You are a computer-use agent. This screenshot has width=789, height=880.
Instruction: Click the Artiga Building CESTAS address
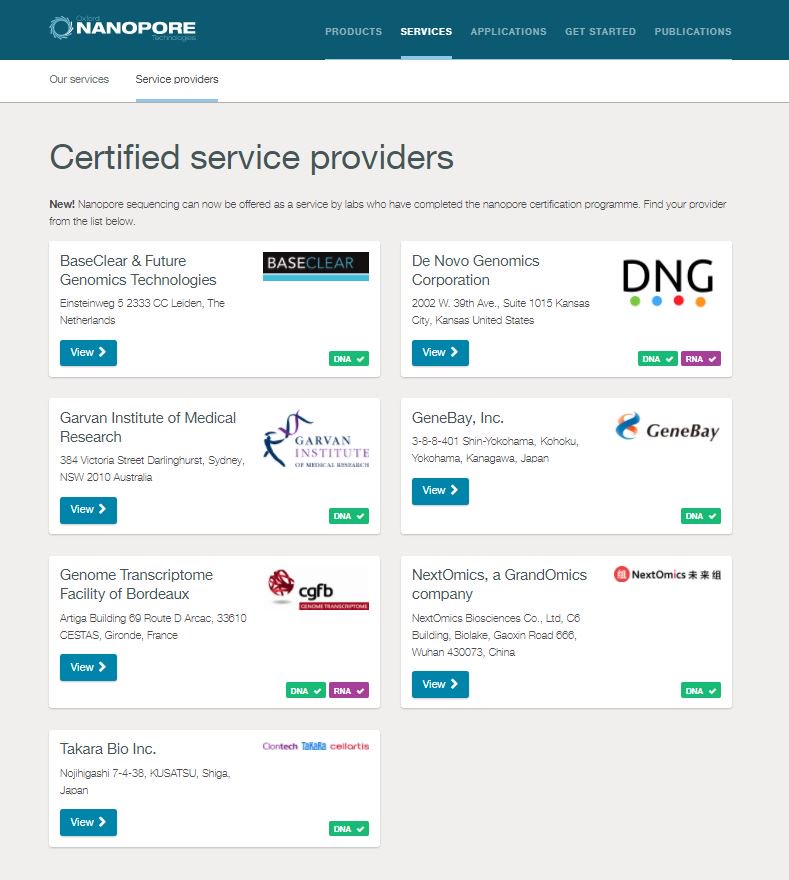tap(153, 626)
